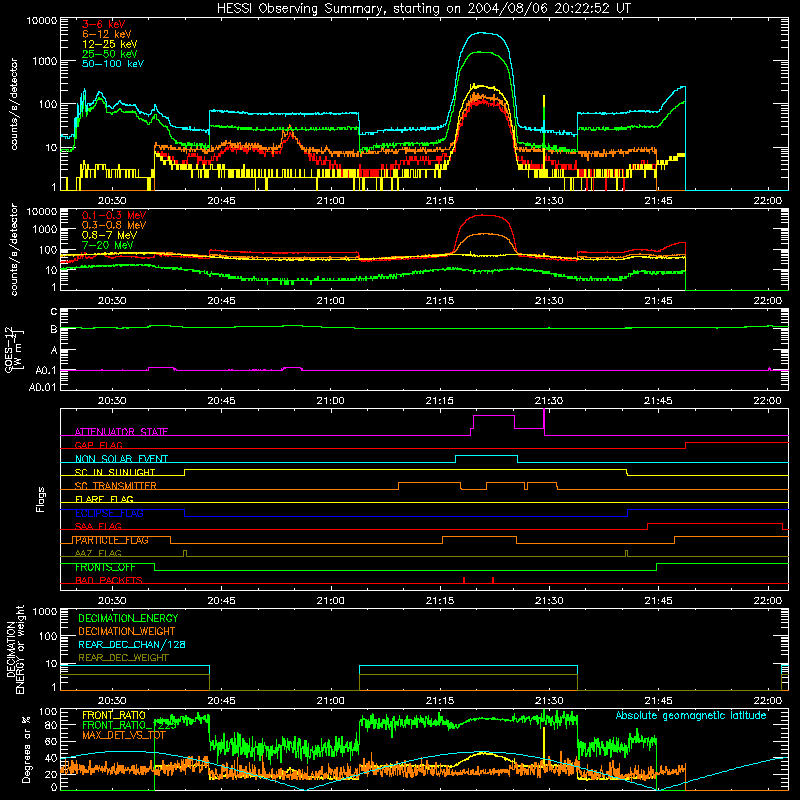Click the raised ATTENUATOR_STATE step near 21:20
This screenshot has height=800, width=800.
[493, 416]
